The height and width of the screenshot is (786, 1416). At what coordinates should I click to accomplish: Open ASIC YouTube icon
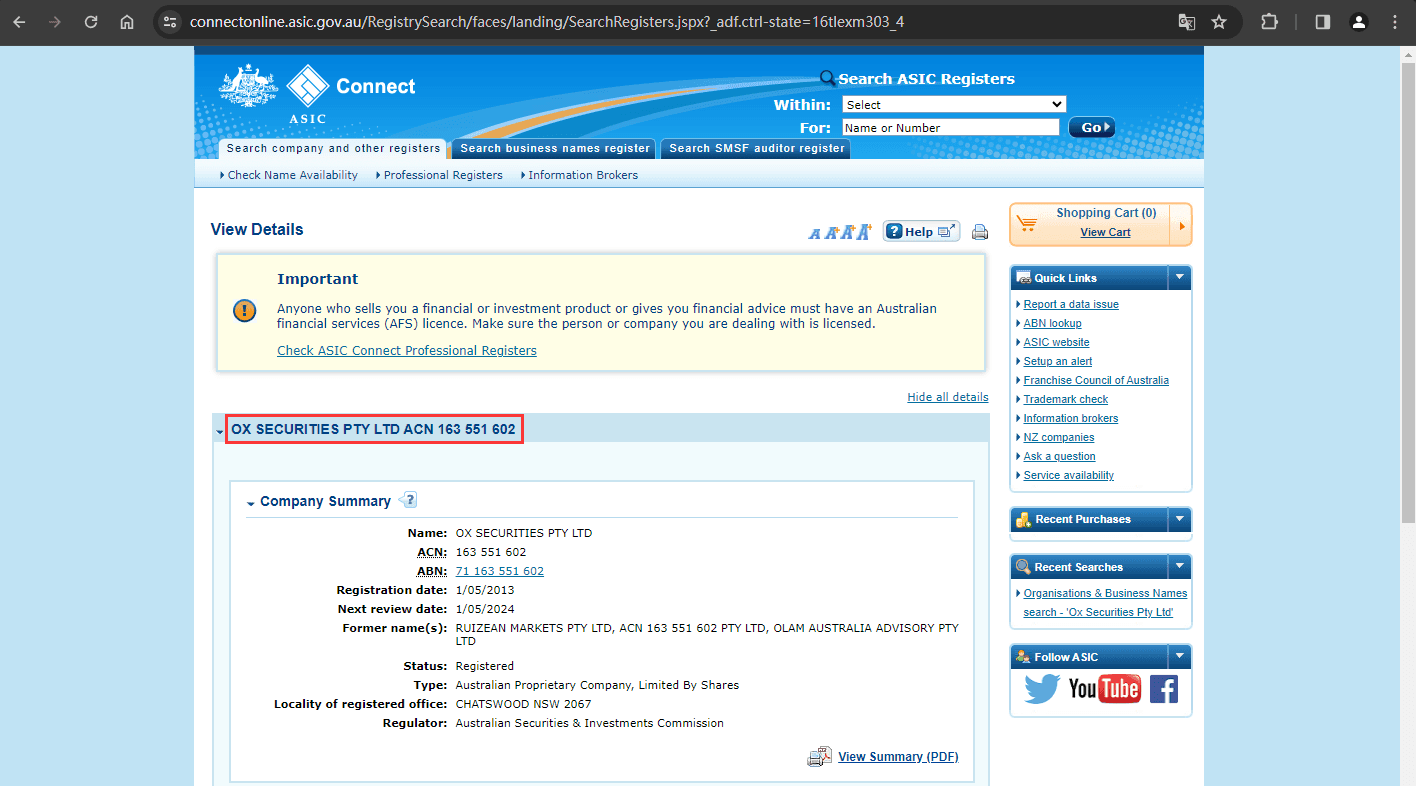1105,688
